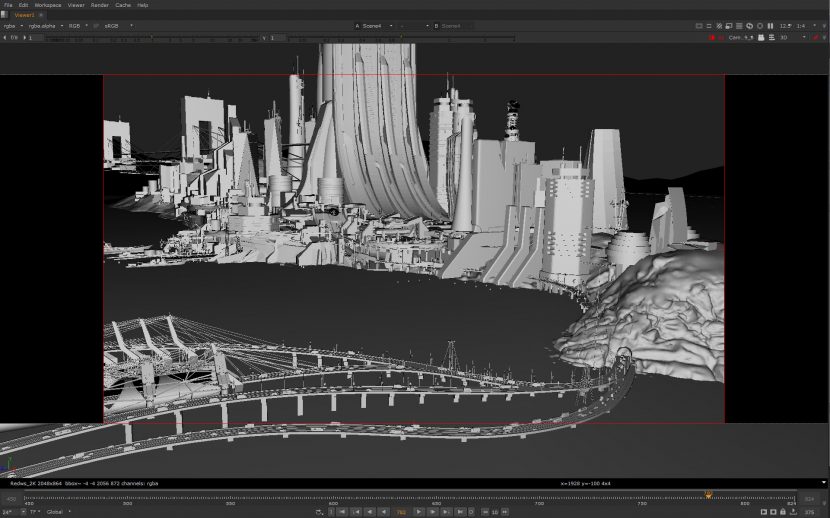The width and height of the screenshot is (830, 518).
Task: Open the 3D view mode dropdown
Action: point(789,37)
